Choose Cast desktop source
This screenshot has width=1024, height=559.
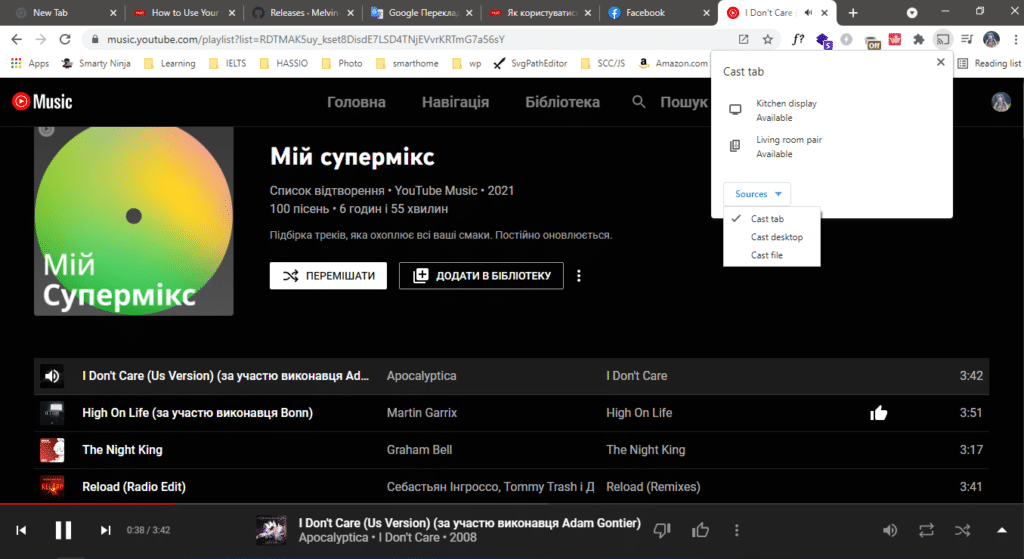pos(771,237)
